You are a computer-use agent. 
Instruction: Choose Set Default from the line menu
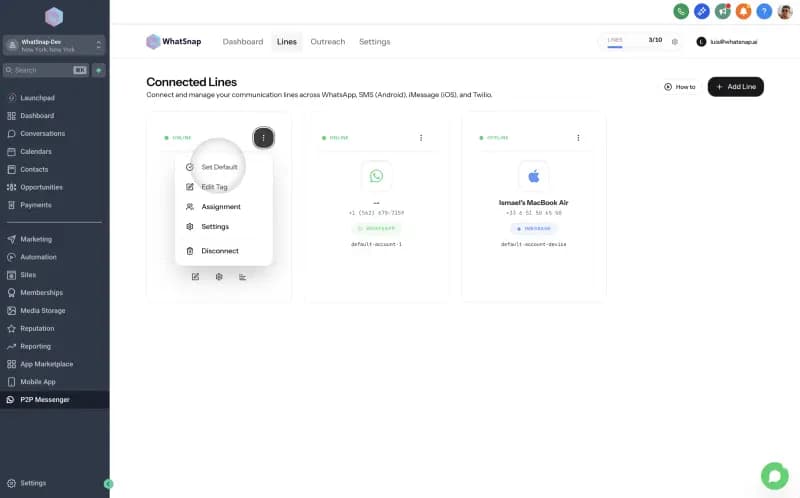219,167
